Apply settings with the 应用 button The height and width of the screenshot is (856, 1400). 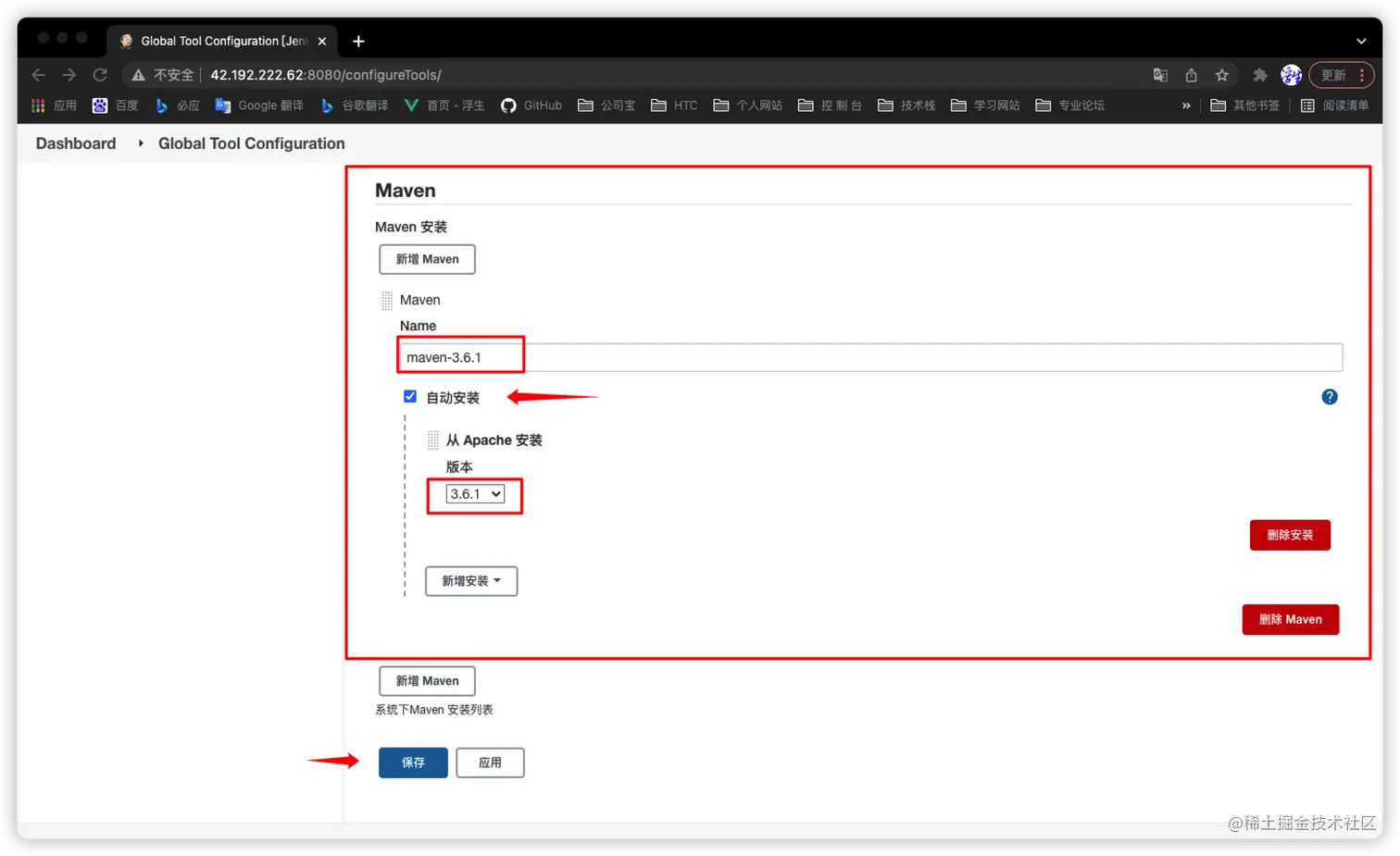tap(490, 763)
